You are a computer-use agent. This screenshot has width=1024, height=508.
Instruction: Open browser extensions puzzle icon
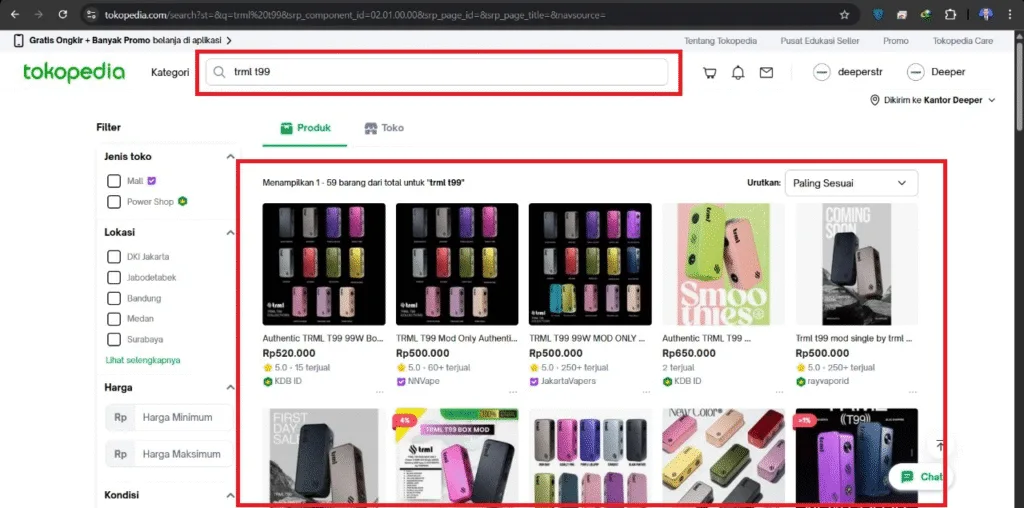click(x=950, y=14)
